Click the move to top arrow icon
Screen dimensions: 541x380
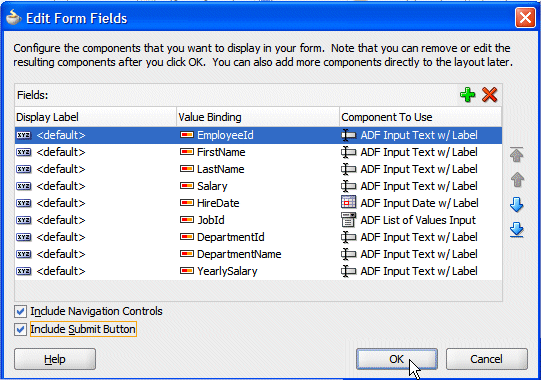click(517, 155)
